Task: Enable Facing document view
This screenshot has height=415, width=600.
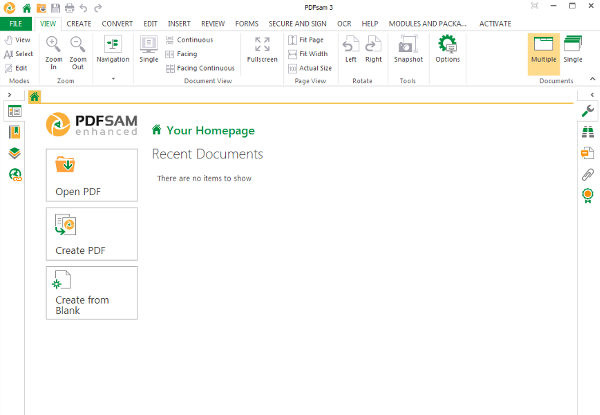Action: pos(181,54)
